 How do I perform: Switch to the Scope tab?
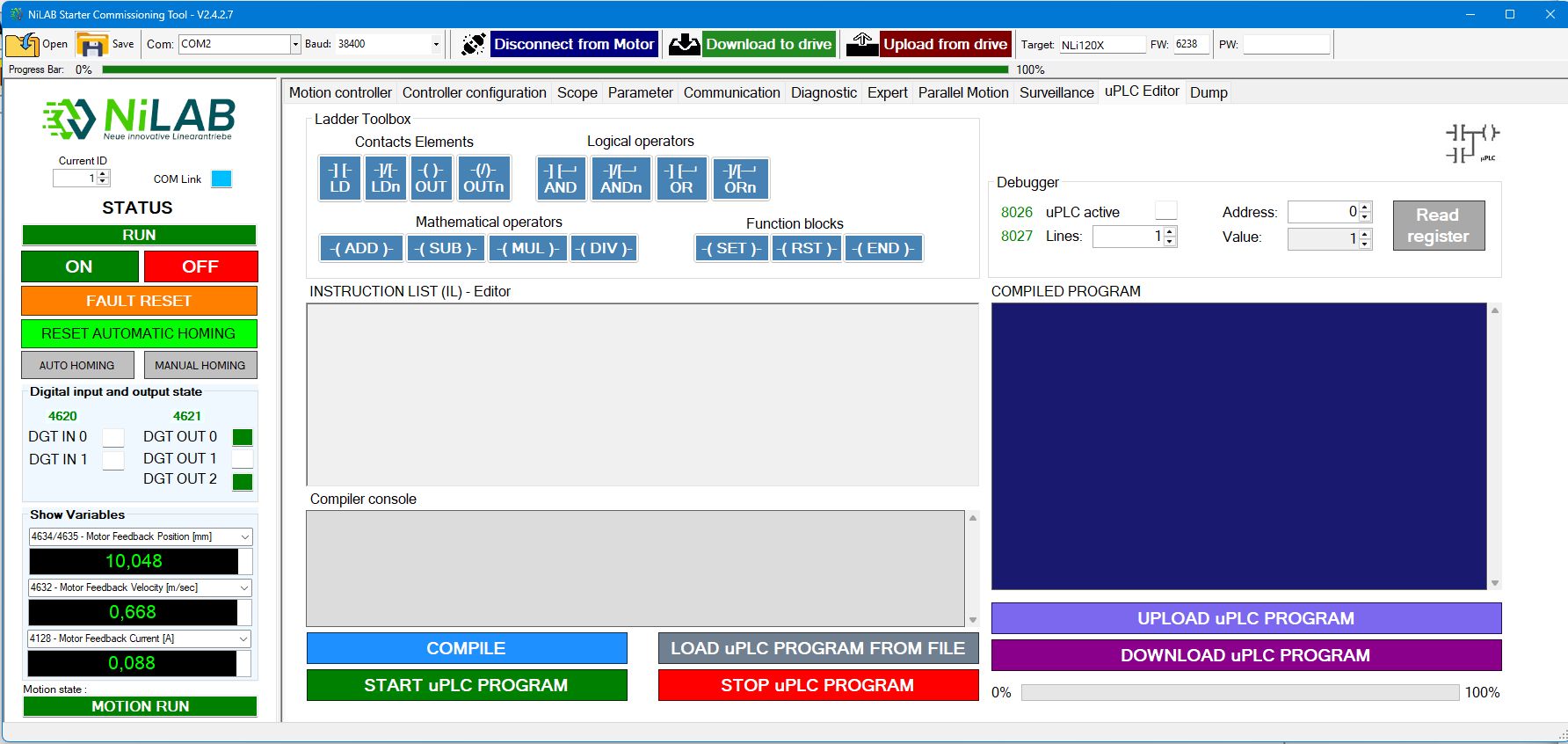pyautogui.click(x=577, y=92)
